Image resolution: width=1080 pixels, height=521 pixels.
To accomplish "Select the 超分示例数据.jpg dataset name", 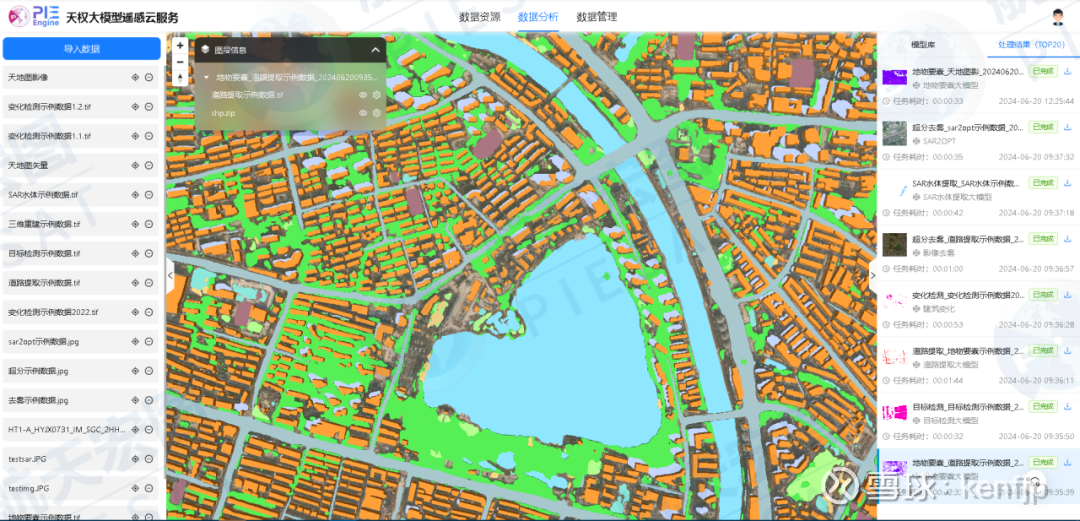I will click(38, 371).
